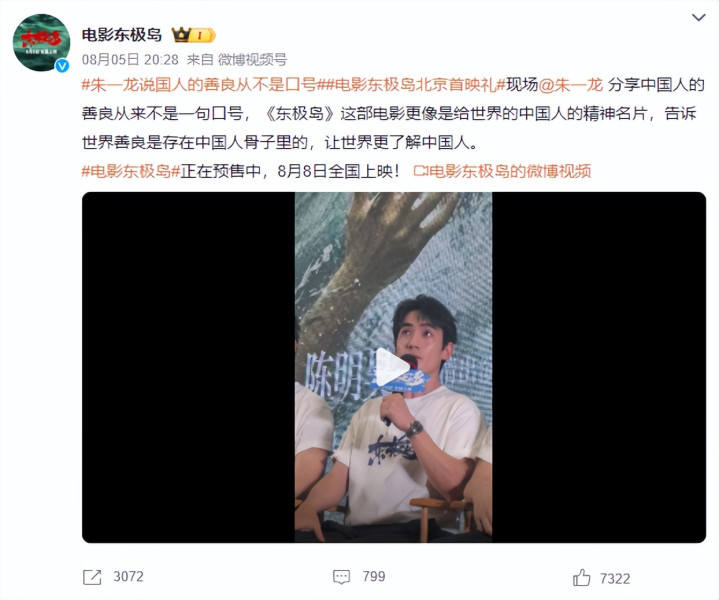Click the repost share icon
719x600 pixels.
tap(92, 577)
